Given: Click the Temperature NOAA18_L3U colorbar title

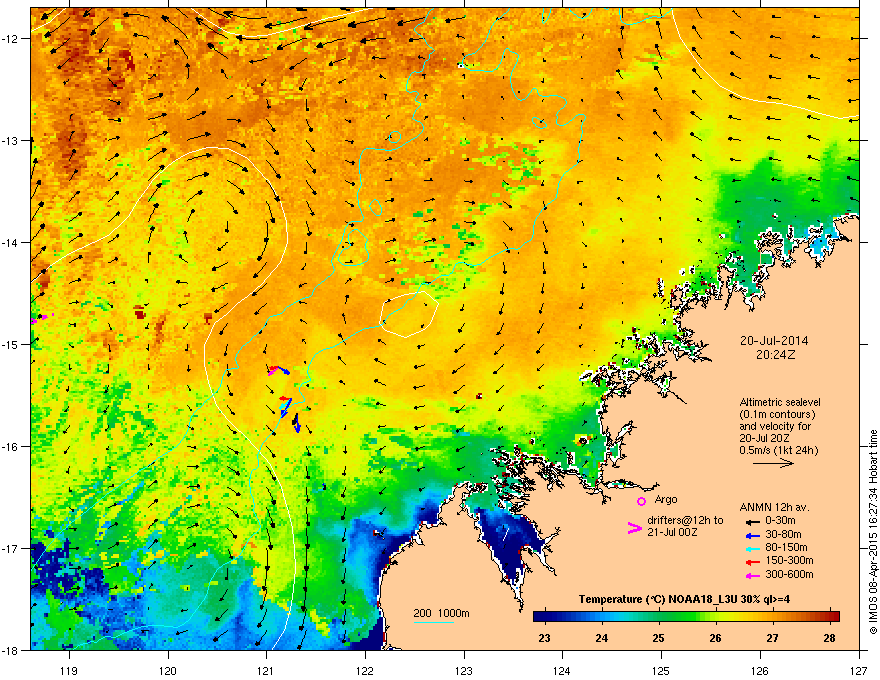Looking at the screenshot, I should 684,599.
